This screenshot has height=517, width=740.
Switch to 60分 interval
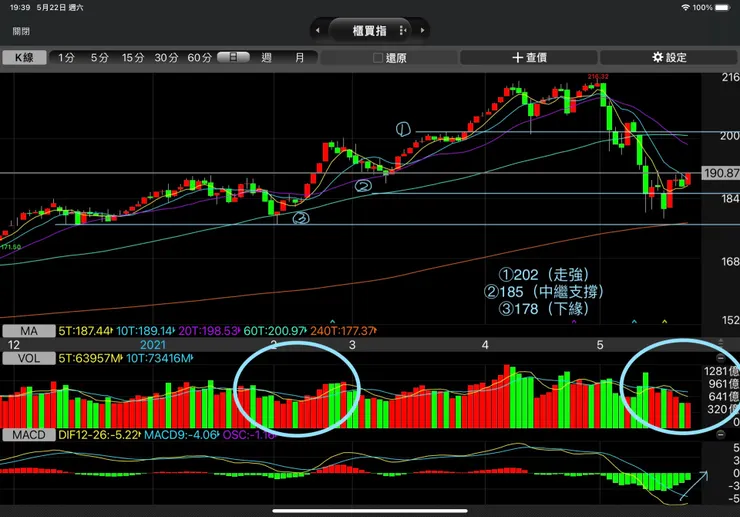click(x=200, y=58)
